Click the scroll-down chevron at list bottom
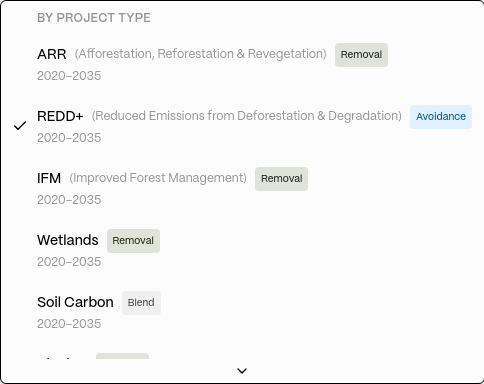 click(x=242, y=371)
